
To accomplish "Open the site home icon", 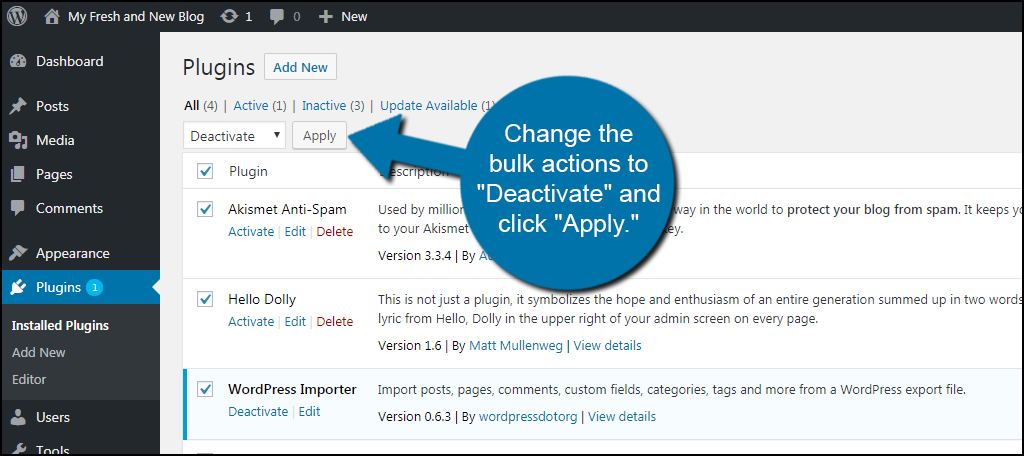I will 52,16.
